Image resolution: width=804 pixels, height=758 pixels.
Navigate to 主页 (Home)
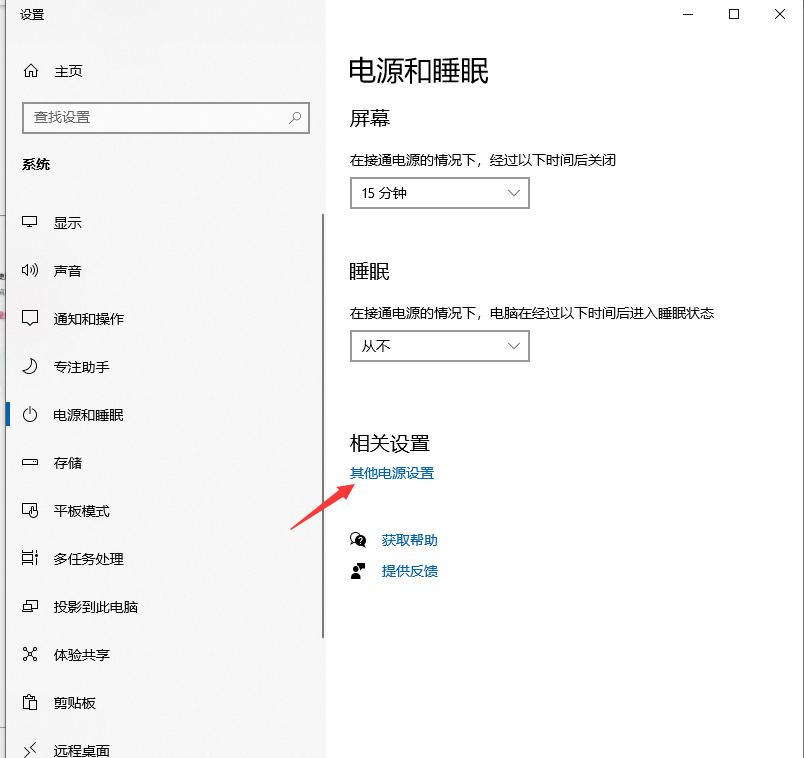coord(54,71)
